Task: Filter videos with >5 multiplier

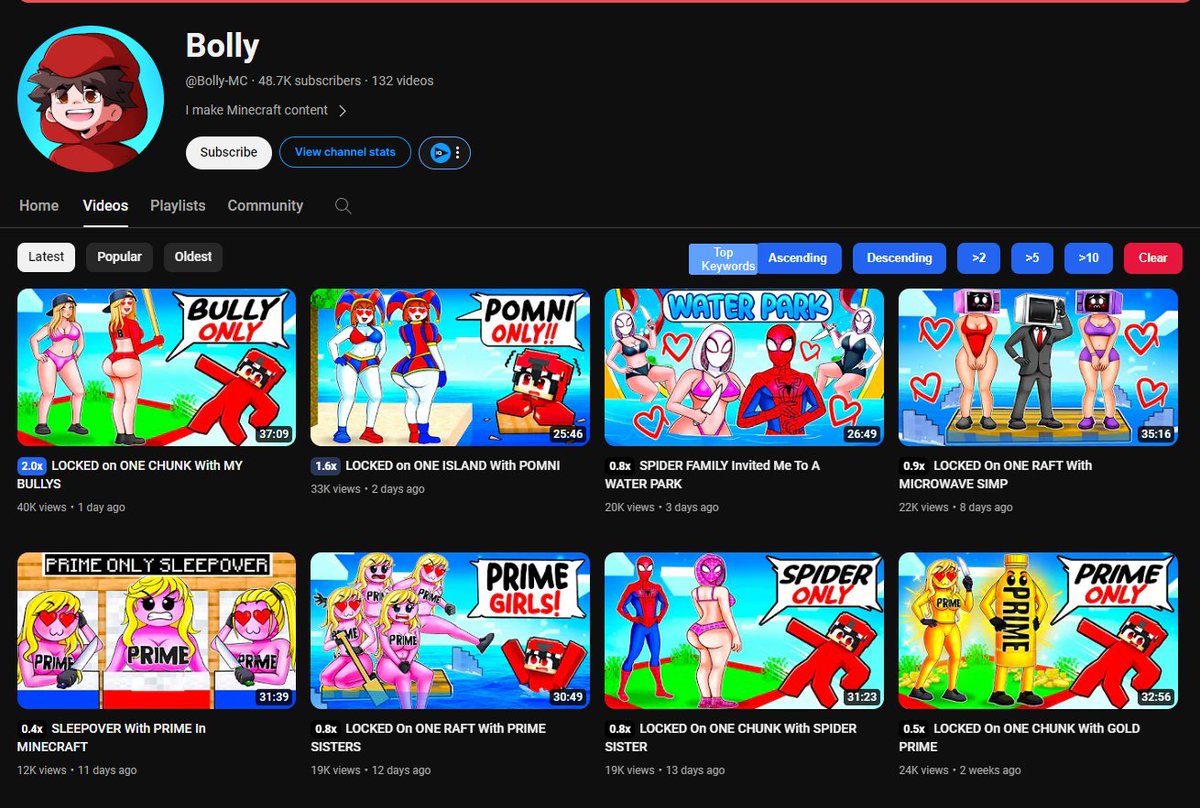Action: tap(1032, 258)
